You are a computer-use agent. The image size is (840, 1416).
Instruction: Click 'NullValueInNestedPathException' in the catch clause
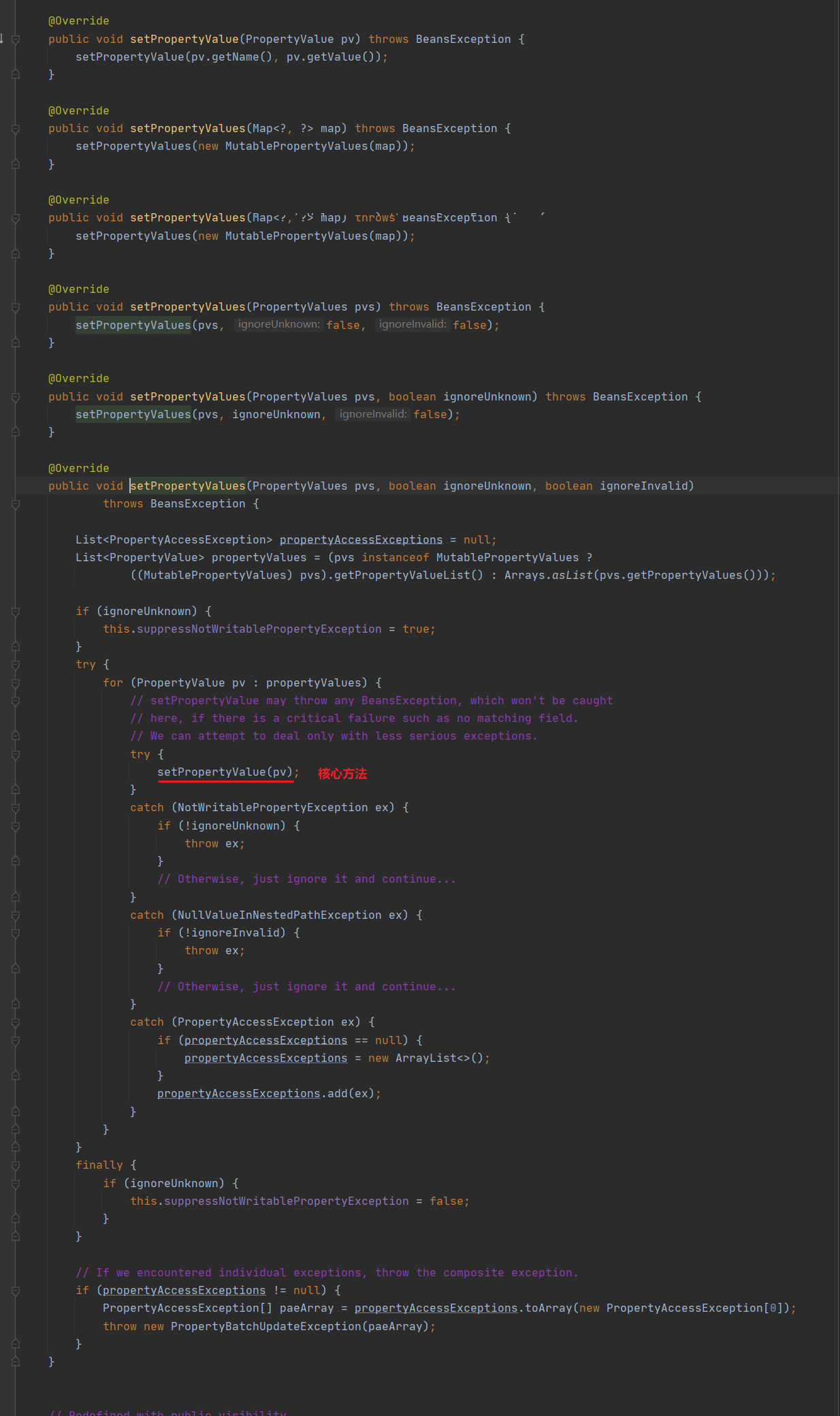pyautogui.click(x=279, y=915)
